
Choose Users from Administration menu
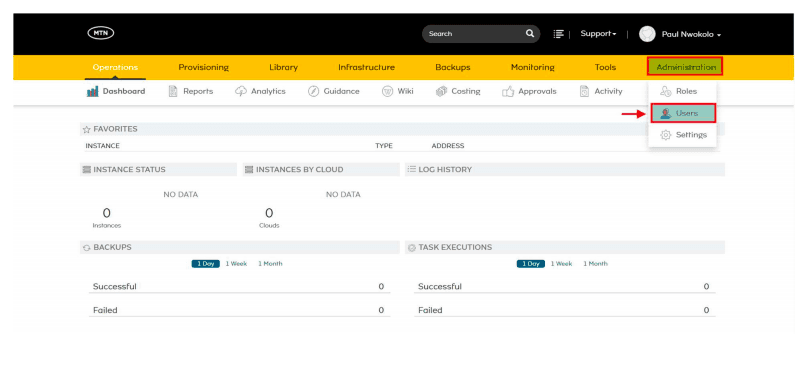(x=683, y=113)
